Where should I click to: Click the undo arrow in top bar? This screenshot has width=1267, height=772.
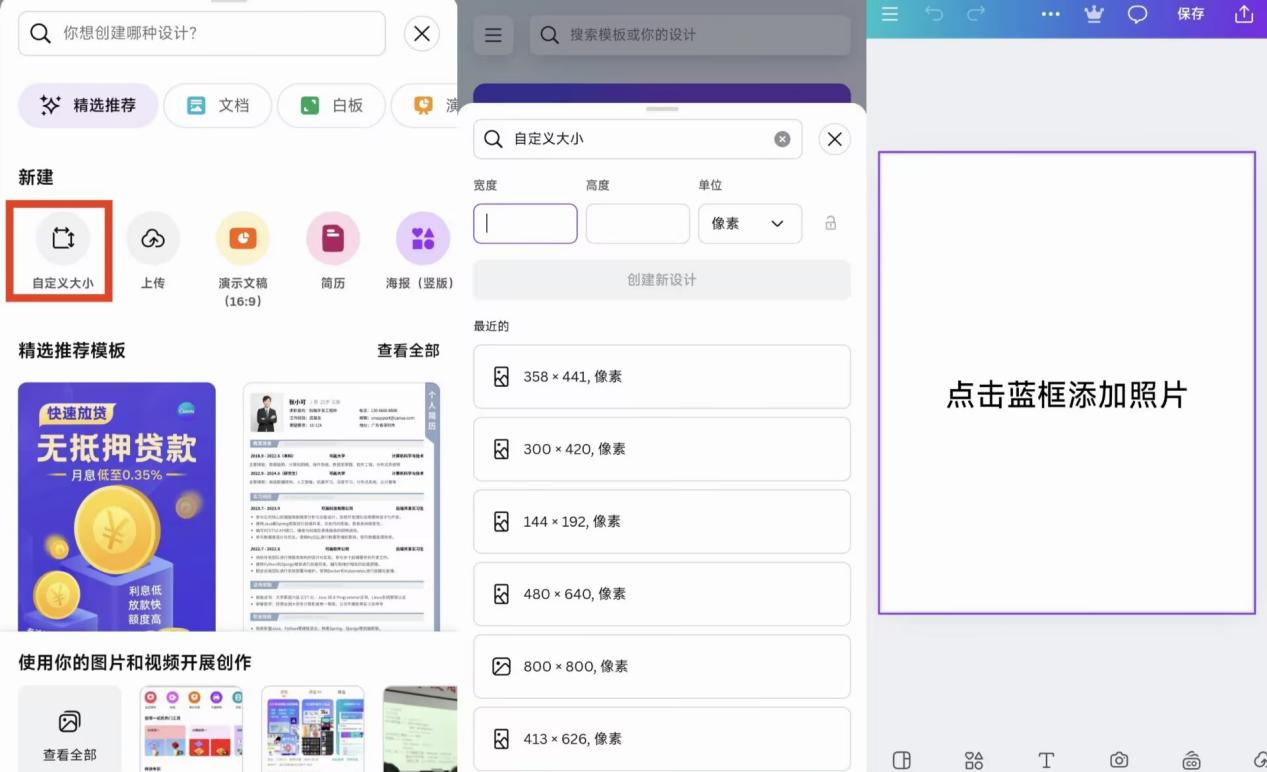click(936, 15)
